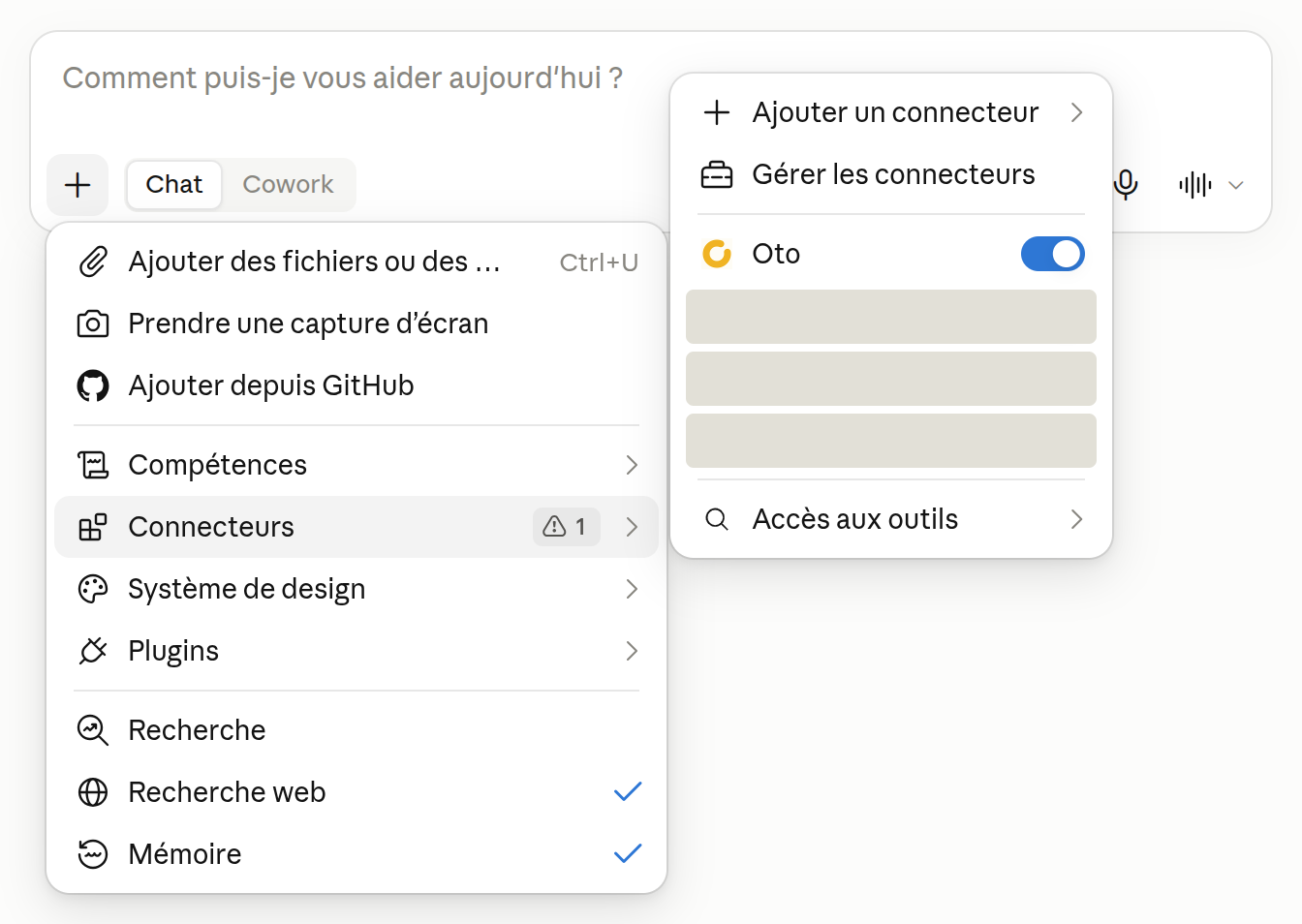Click the palette icon for Système de design
The image size is (1302, 924).
93,589
